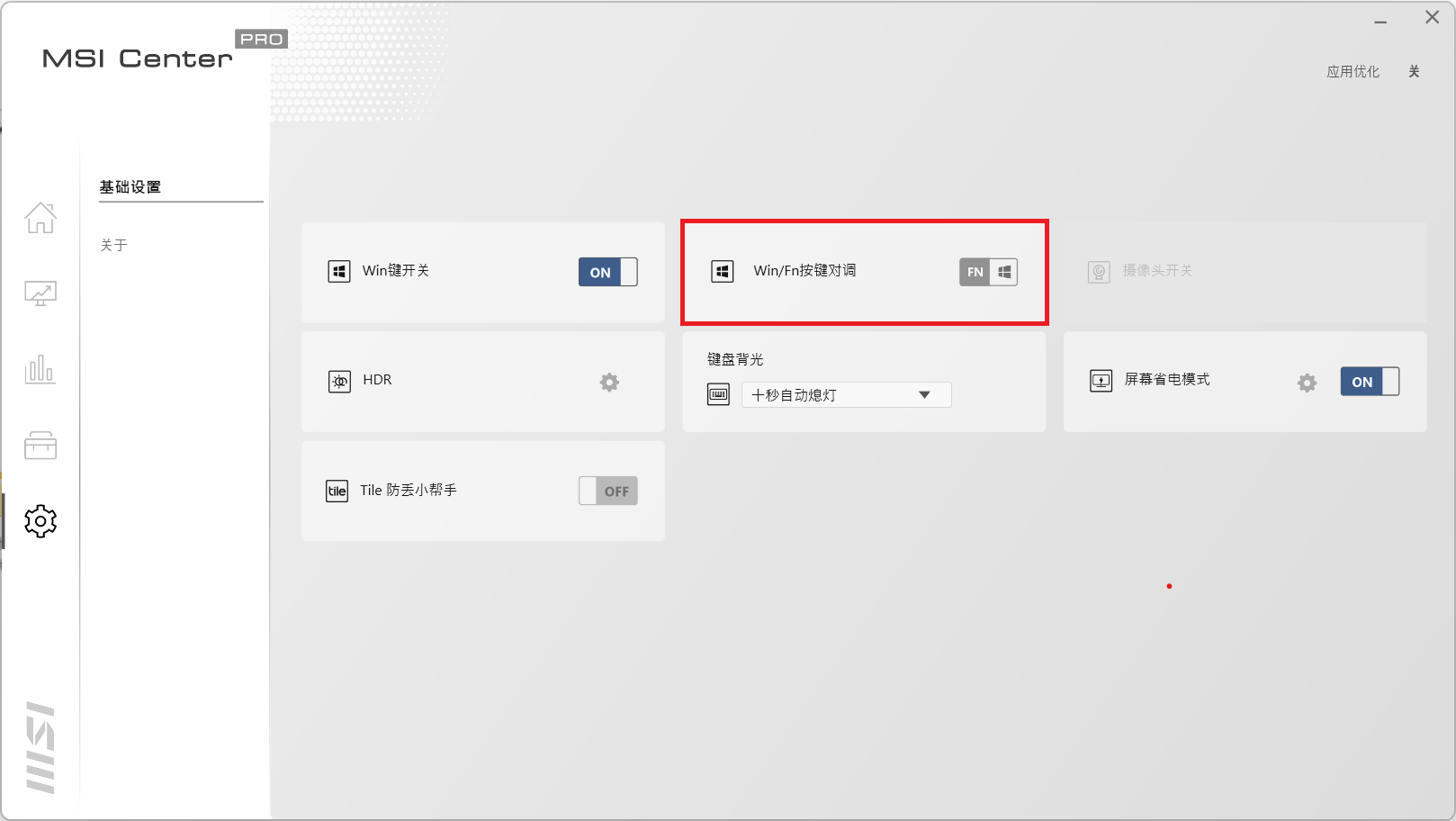
Task: Open the toolbox sidebar icon
Action: tap(40, 445)
